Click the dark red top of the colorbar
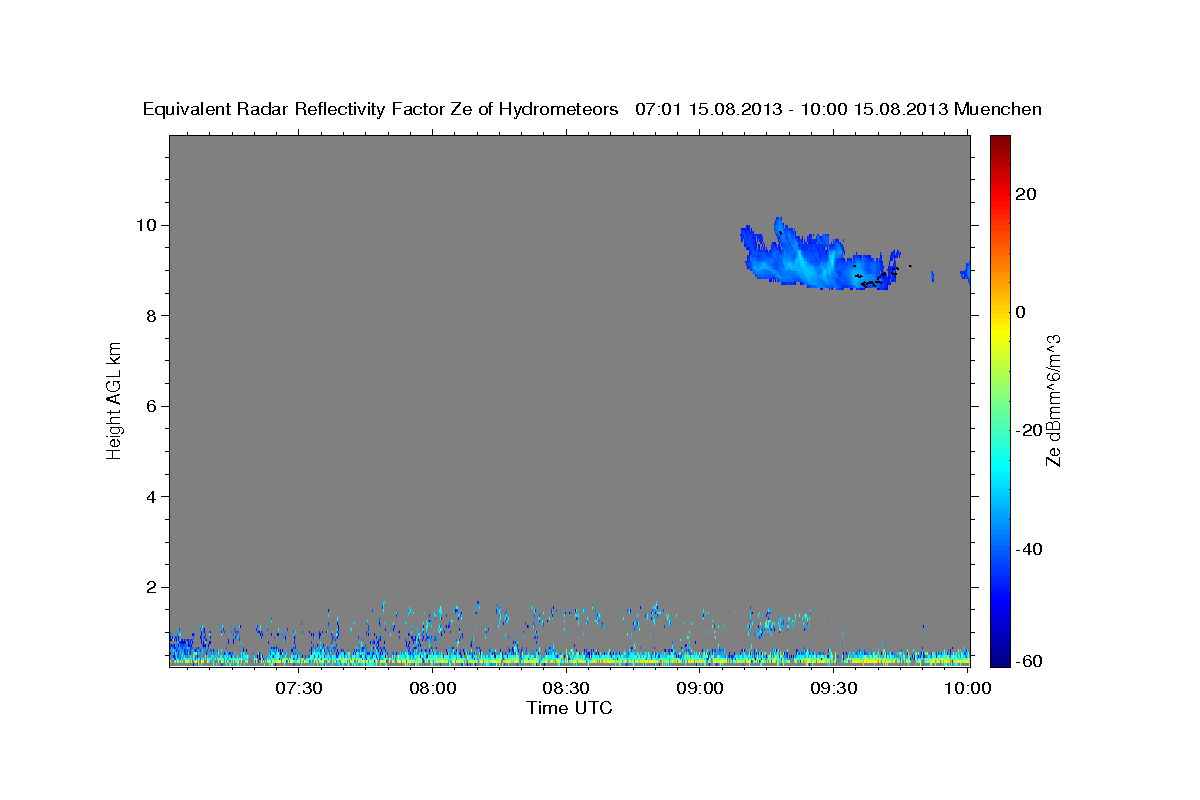Image resolution: width=1200 pixels, height=800 pixels. point(1000,145)
